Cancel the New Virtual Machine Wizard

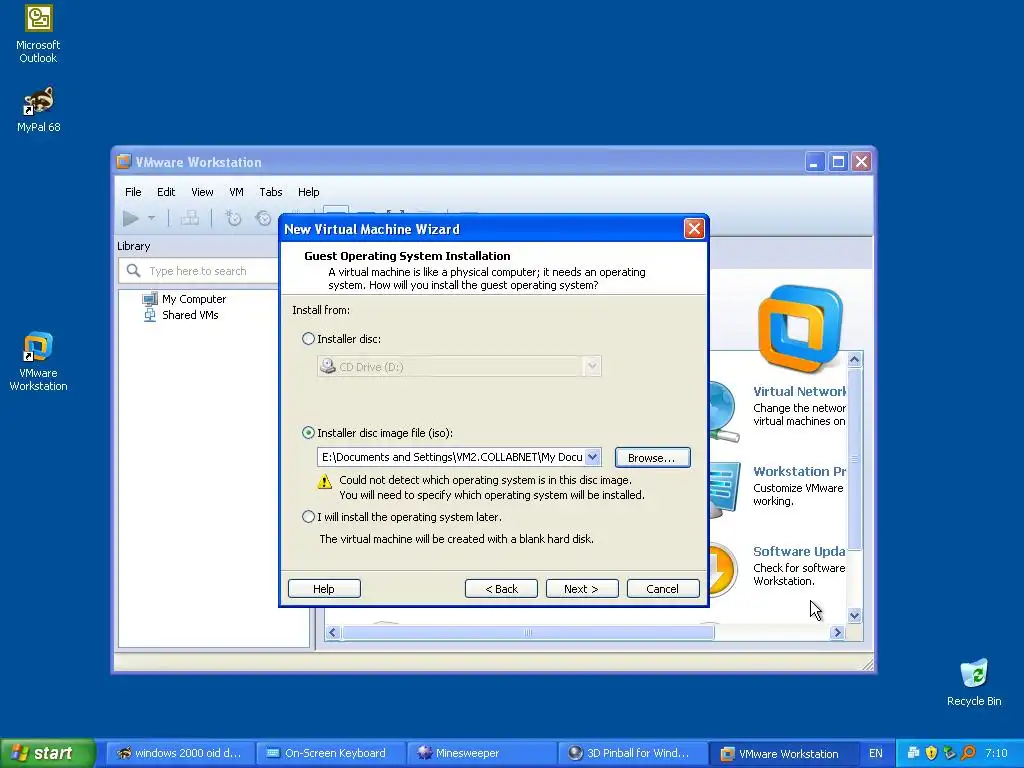(663, 588)
